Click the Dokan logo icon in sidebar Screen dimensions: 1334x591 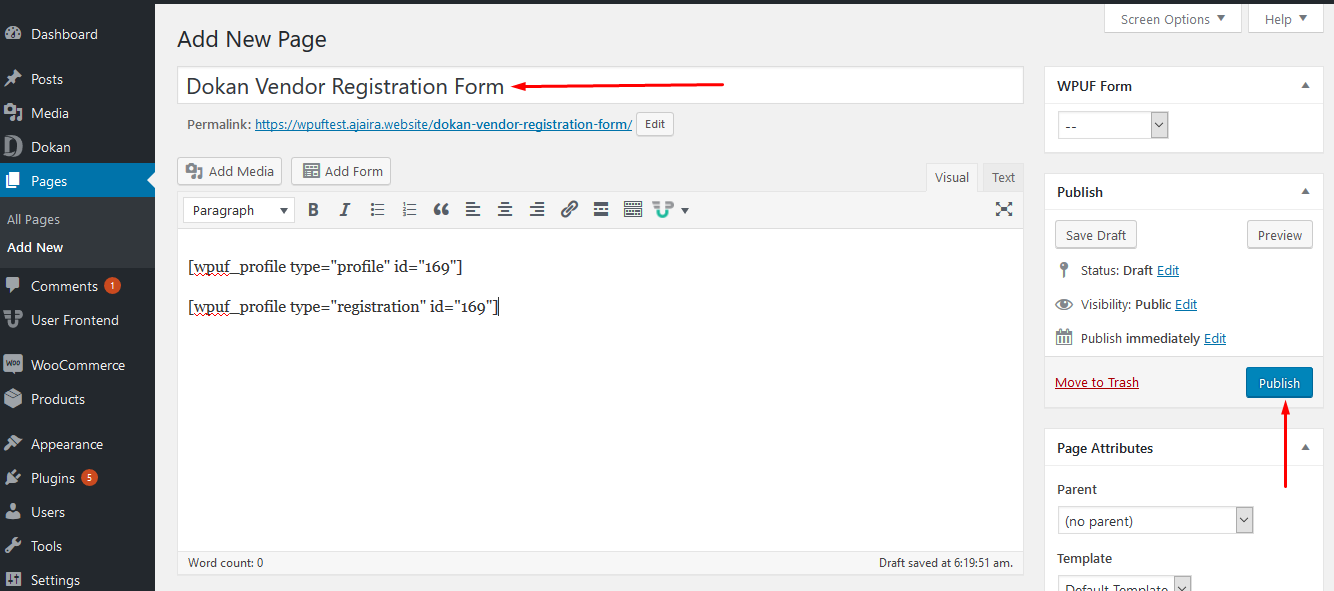[13, 147]
